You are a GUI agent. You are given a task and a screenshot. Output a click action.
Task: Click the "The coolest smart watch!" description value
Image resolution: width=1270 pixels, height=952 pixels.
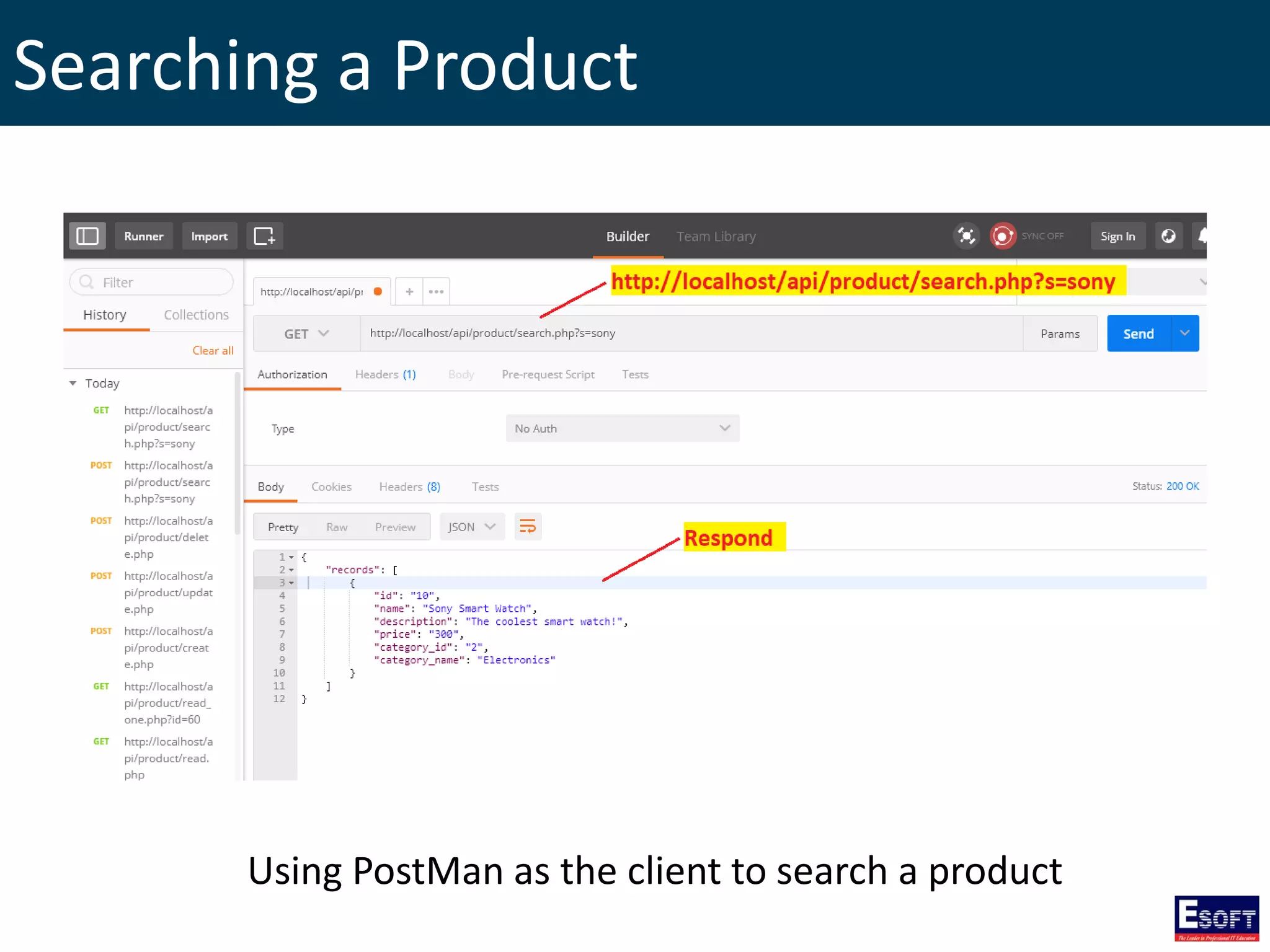coord(544,622)
